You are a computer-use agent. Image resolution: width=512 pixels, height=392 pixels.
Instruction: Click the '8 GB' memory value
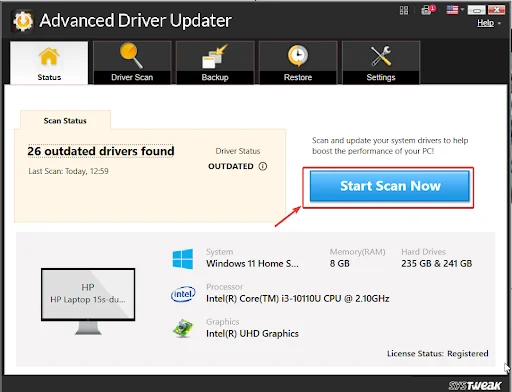tap(340, 264)
